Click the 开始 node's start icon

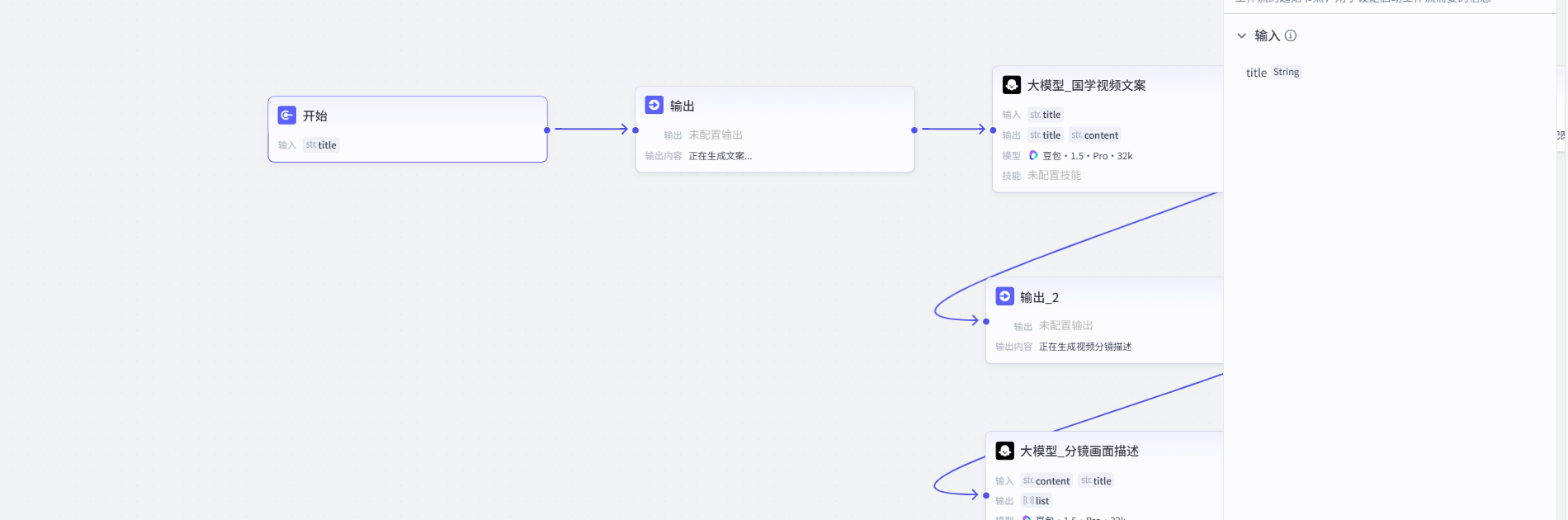coord(287,116)
